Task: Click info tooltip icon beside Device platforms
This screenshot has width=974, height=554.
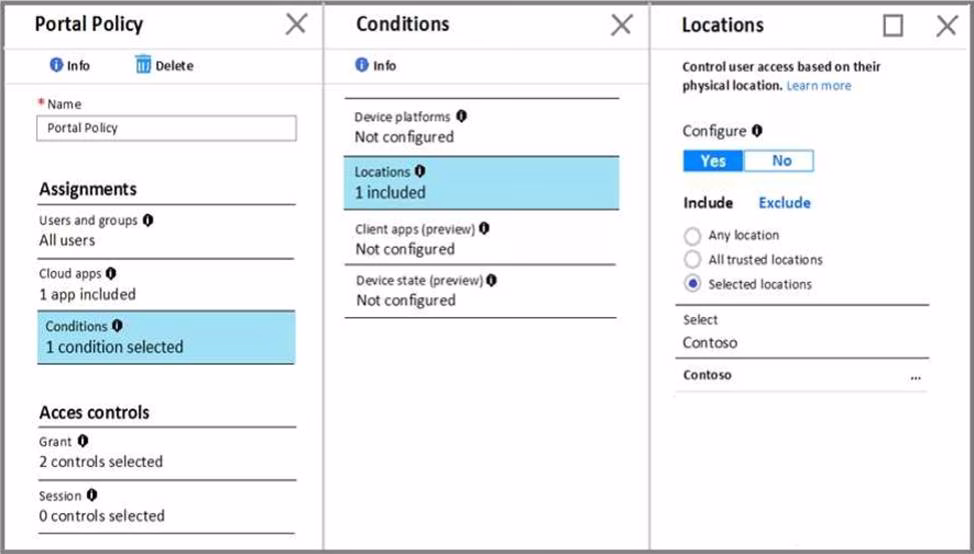Action: pyautogui.click(x=461, y=116)
